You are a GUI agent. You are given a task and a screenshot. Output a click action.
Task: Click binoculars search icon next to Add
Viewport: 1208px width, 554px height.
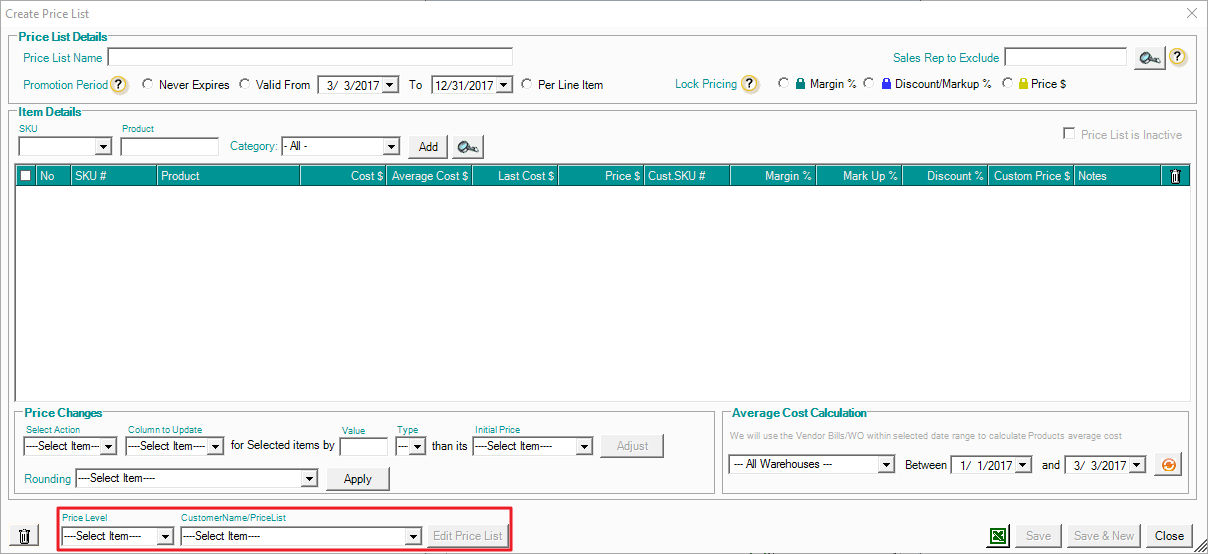pyautogui.click(x=467, y=147)
